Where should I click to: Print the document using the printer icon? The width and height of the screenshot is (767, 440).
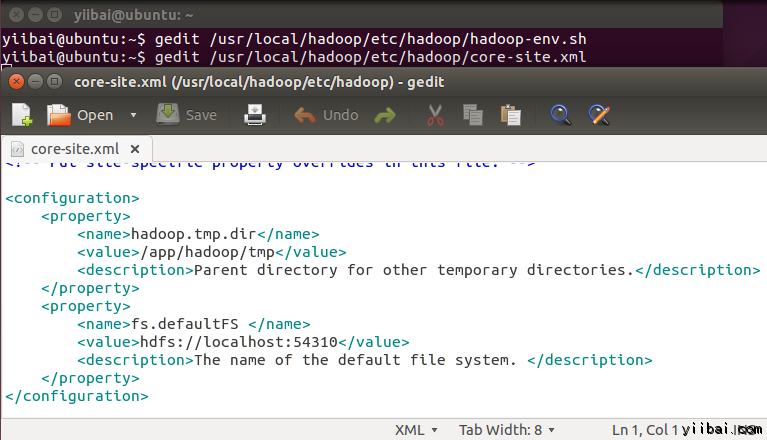(255, 115)
